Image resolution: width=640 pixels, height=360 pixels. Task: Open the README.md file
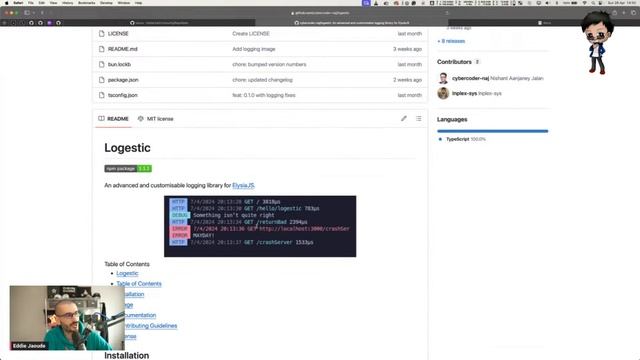[x=122, y=49]
